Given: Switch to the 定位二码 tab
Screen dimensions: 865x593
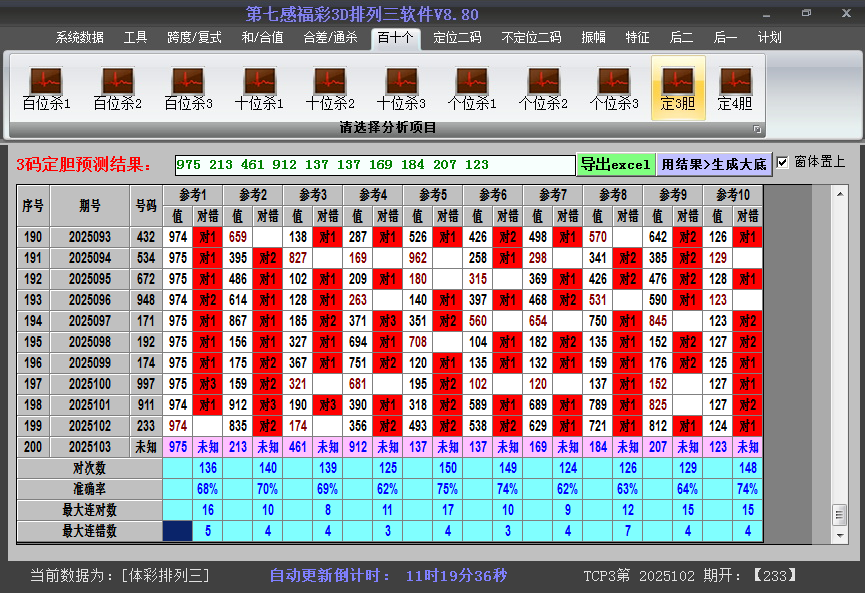Looking at the screenshot, I should click(x=457, y=38).
